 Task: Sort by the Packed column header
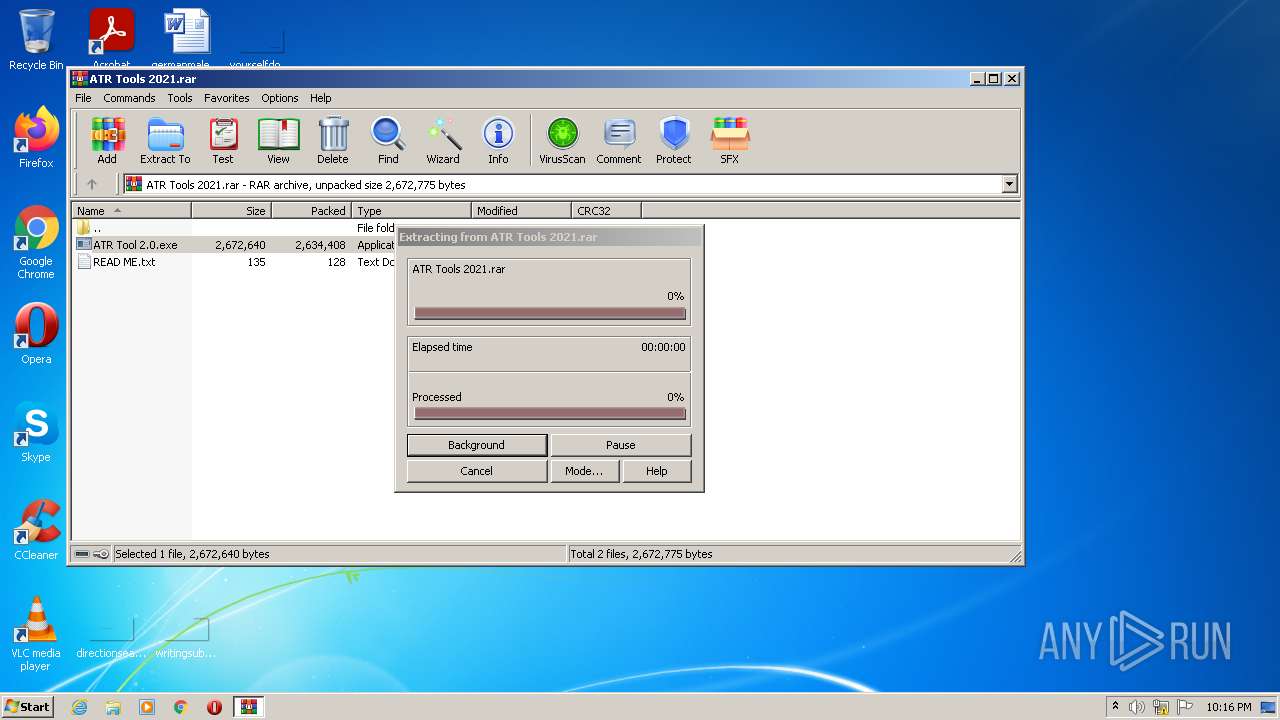[x=311, y=211]
